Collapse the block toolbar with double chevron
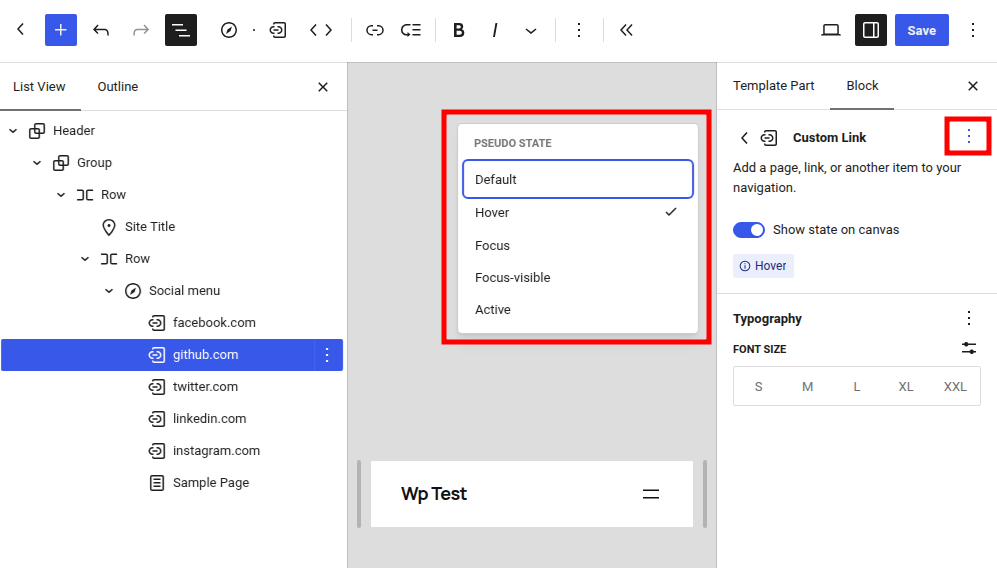This screenshot has height=568, width=997. [626, 30]
